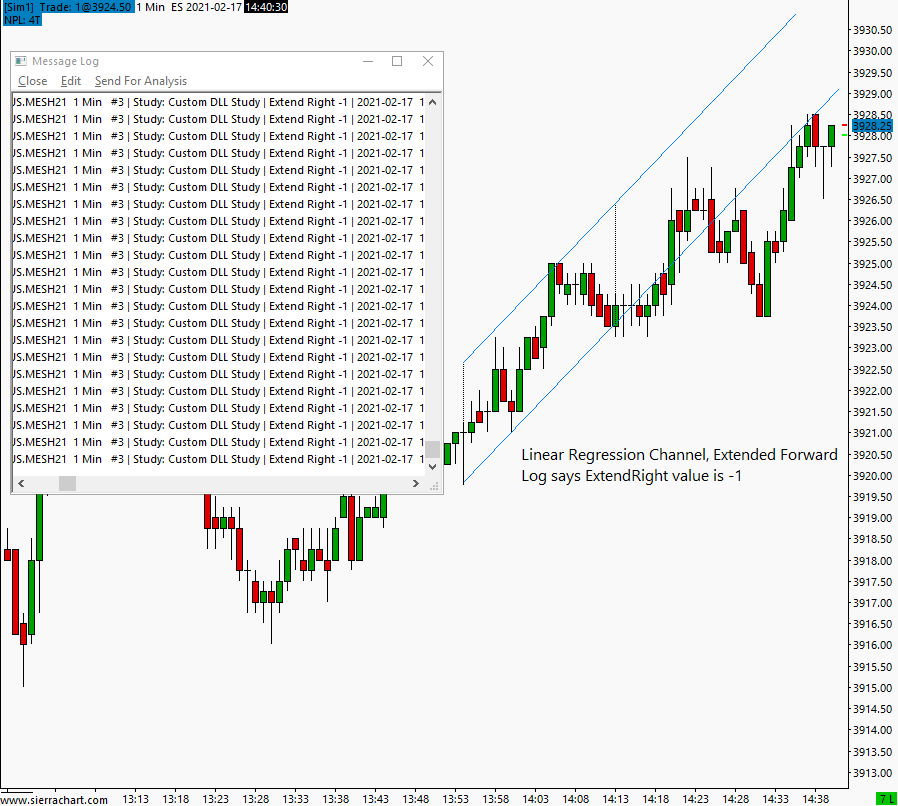This screenshot has width=898, height=806.
Task: Click the Message Log resize grip corner
Action: coord(434,486)
